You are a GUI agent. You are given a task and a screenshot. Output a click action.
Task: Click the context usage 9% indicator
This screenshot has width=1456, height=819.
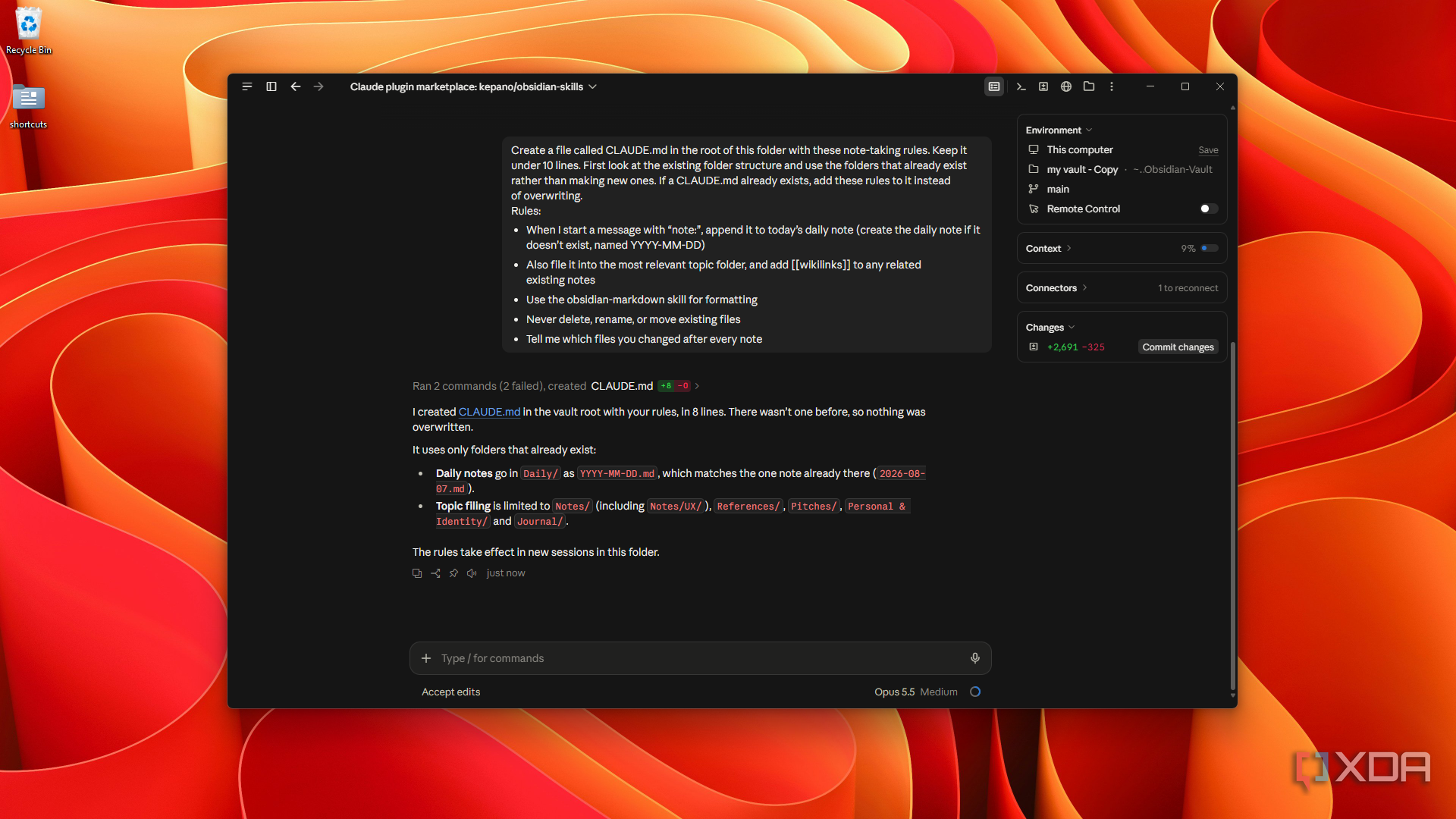pyautogui.click(x=1199, y=249)
